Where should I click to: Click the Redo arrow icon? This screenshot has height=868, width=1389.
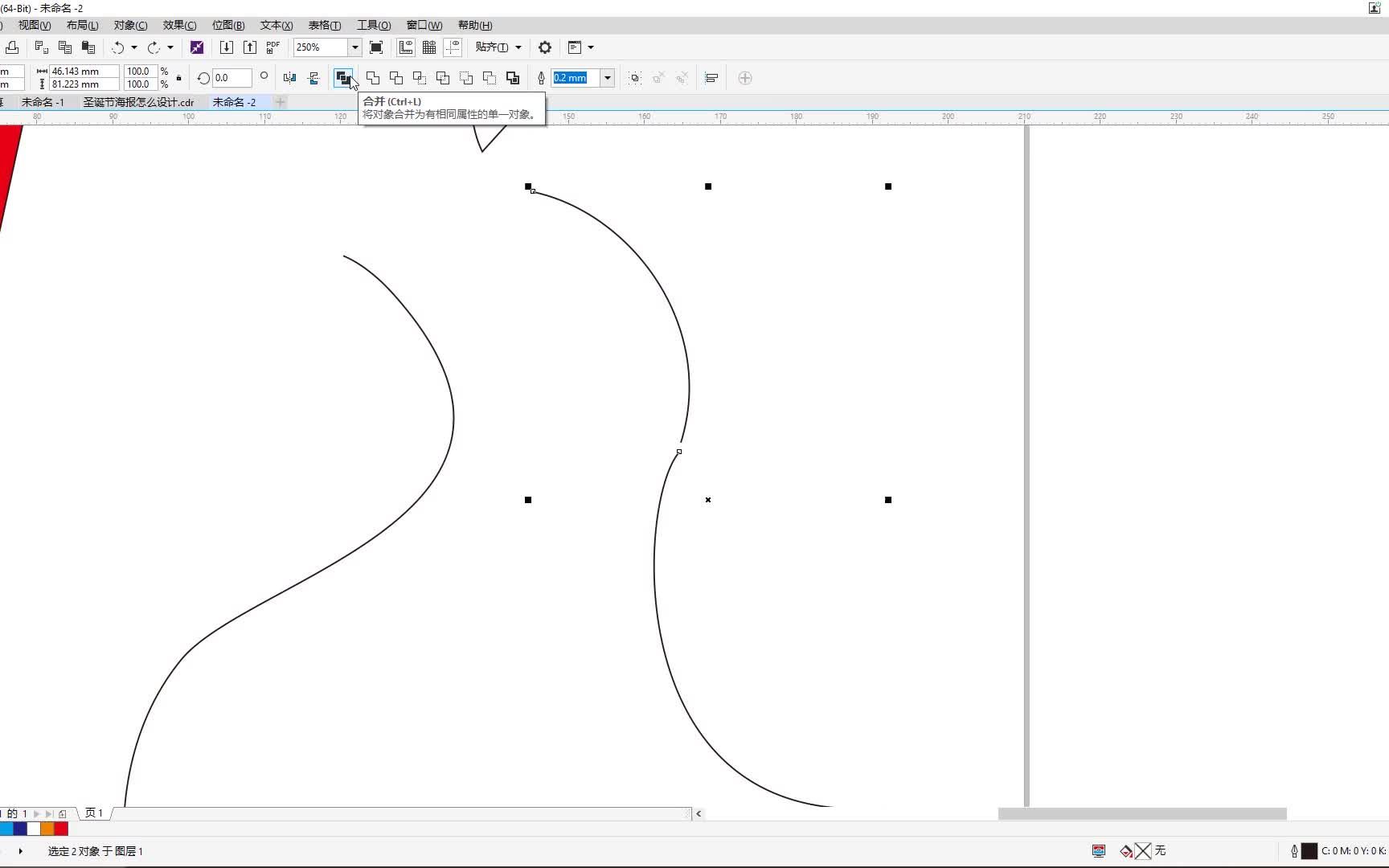point(154,47)
